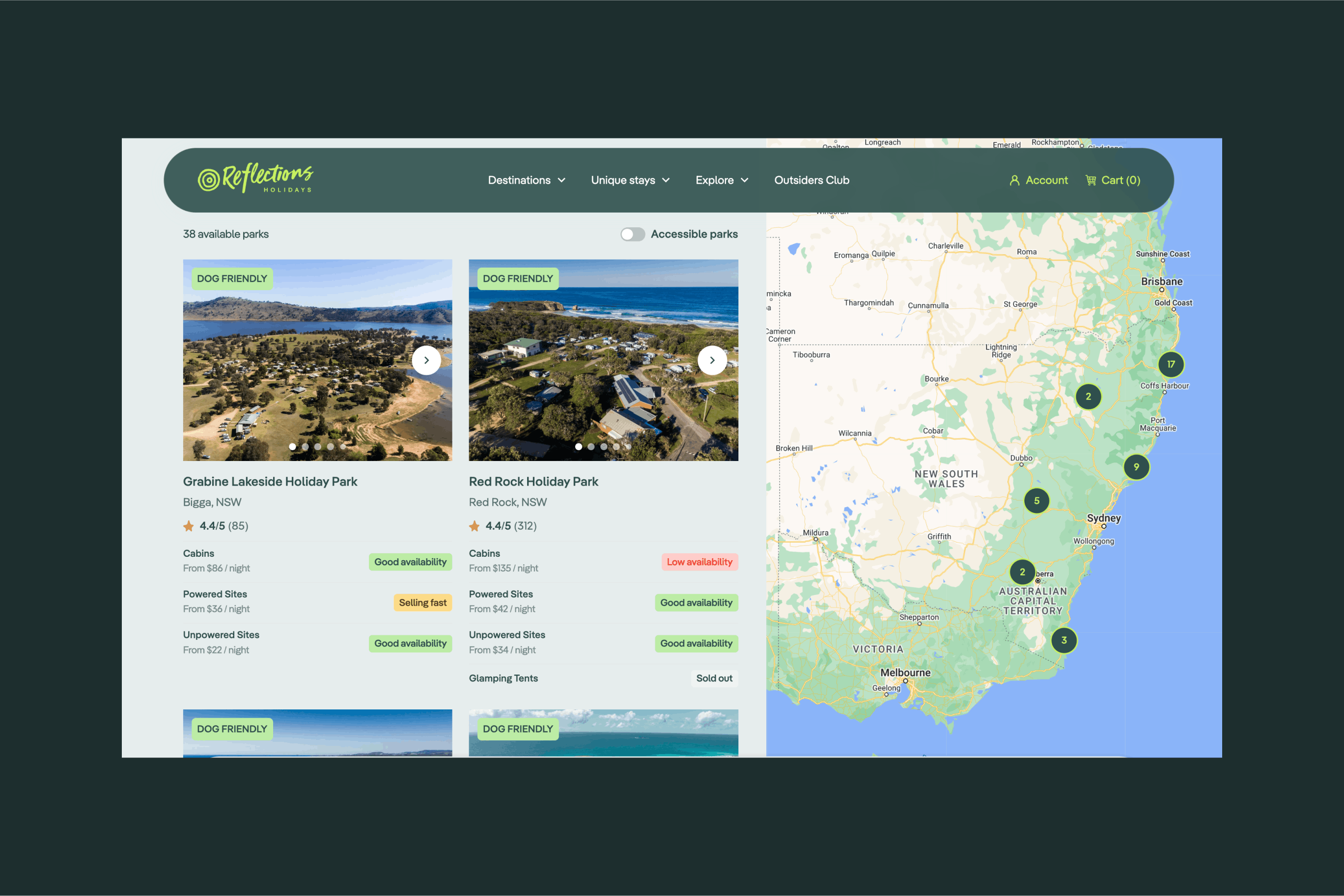The width and height of the screenshot is (1344, 896).
Task: Click the Reflections Holidays logo
Action: 255,178
